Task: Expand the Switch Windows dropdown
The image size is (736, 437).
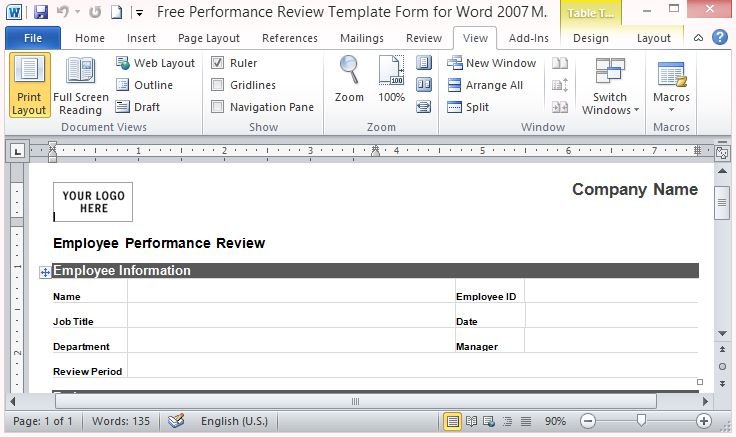Action: pos(609,88)
